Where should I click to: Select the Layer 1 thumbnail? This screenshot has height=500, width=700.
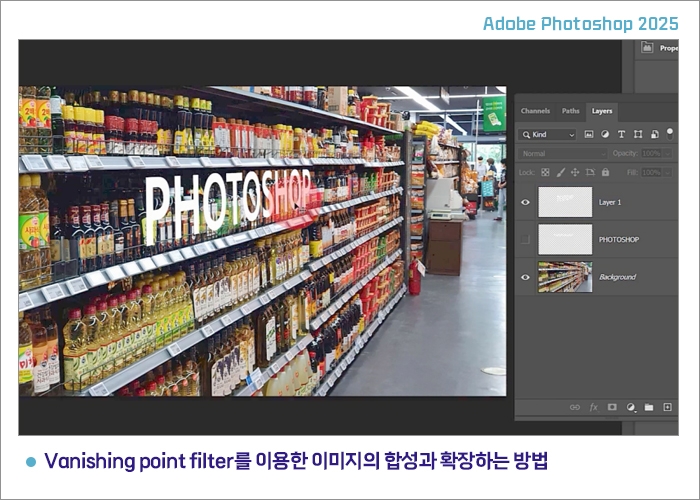(x=565, y=202)
